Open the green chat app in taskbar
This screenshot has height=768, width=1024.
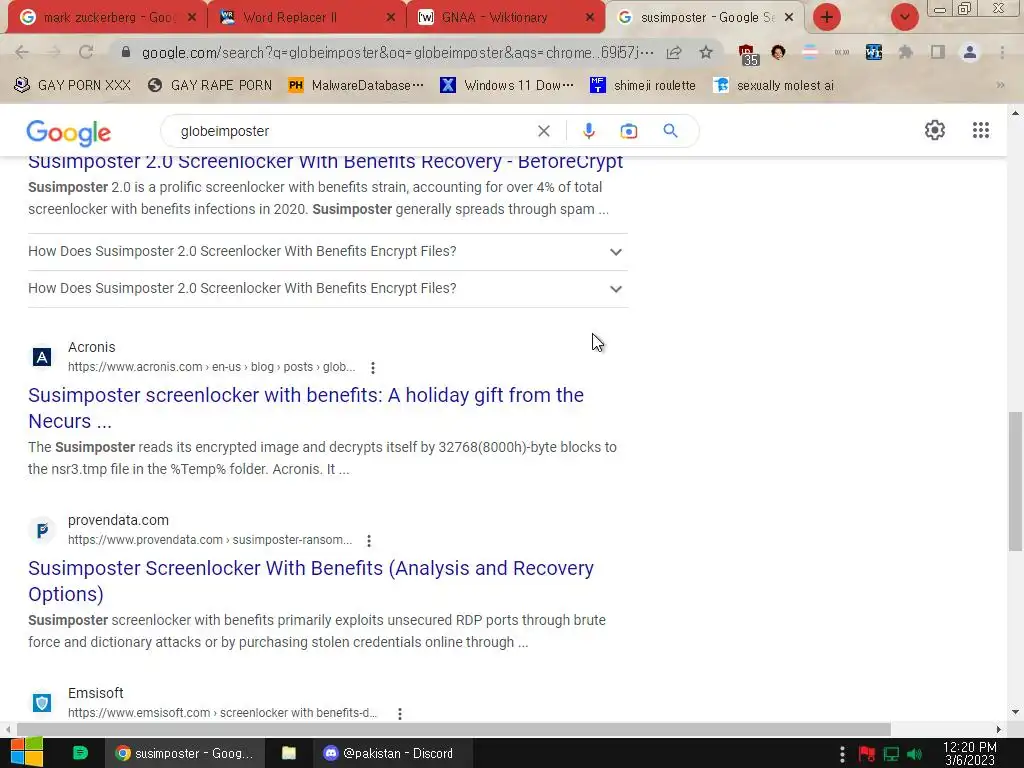[x=80, y=753]
